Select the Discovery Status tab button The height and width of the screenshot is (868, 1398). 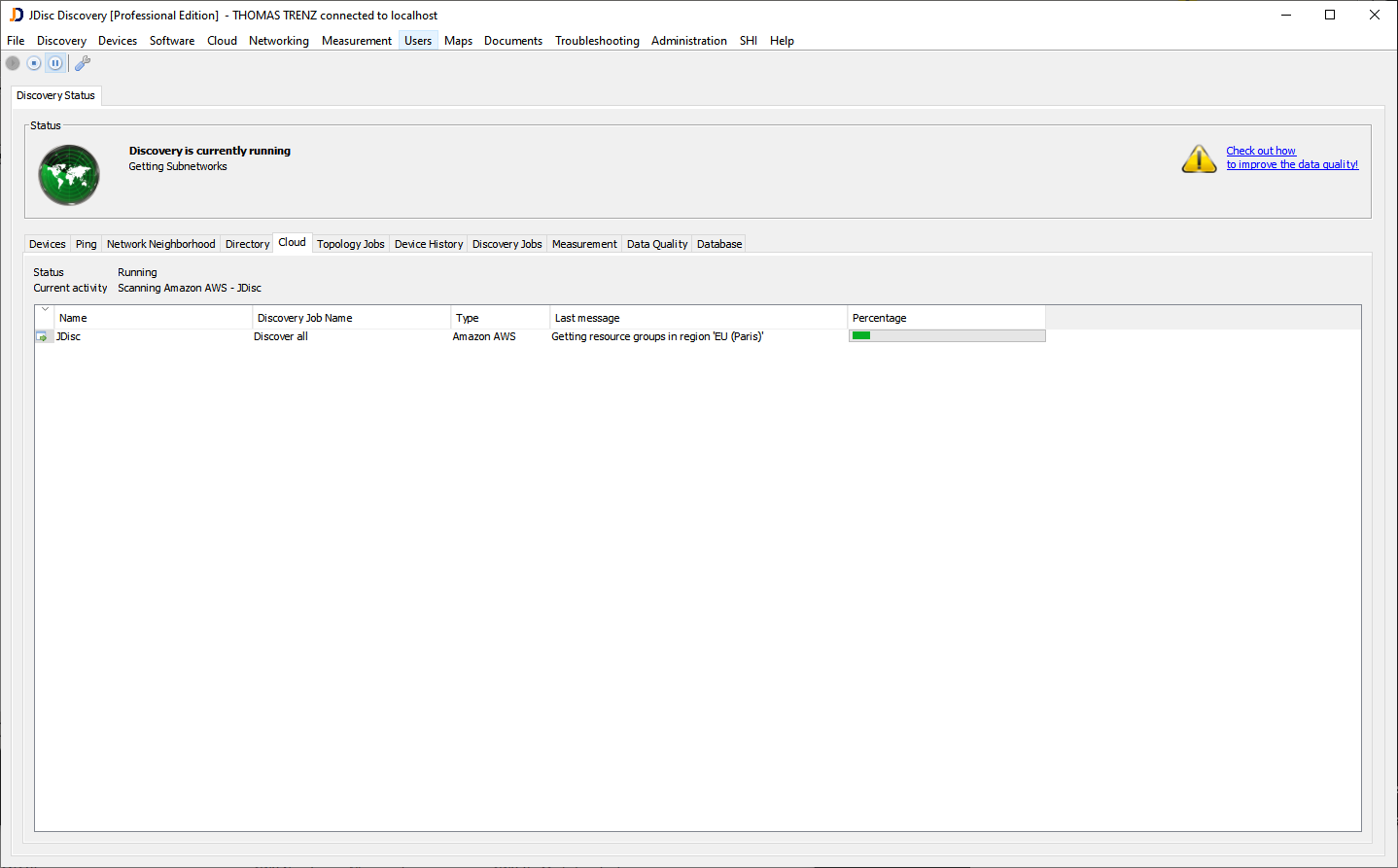[55, 95]
